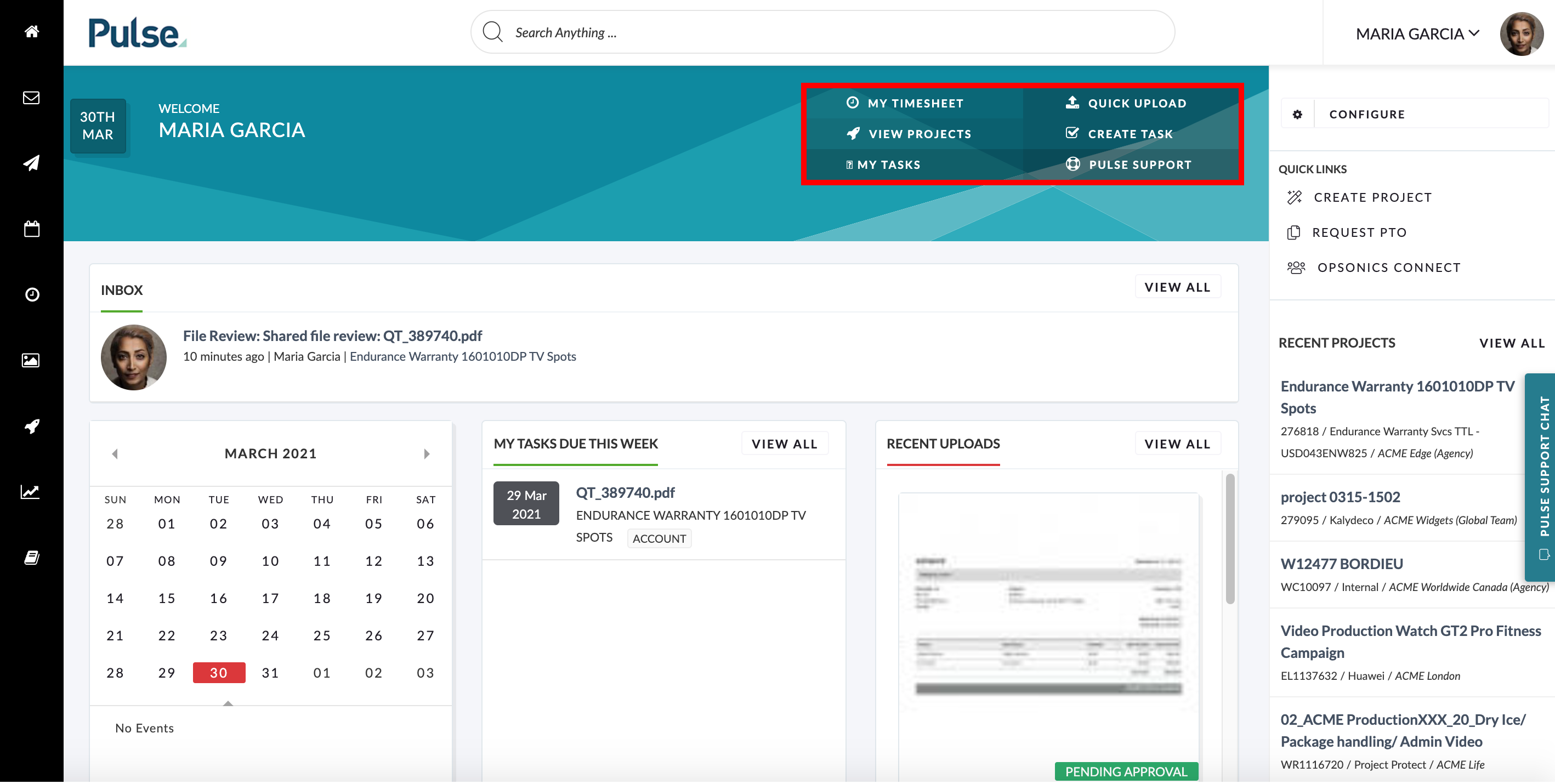Select March 30 in calendar
This screenshot has height=784, width=1555.
[x=219, y=673]
